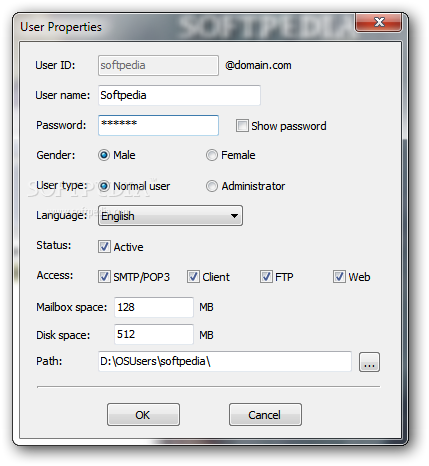
Task: Choose the Normal user radio button
Action: point(104,186)
